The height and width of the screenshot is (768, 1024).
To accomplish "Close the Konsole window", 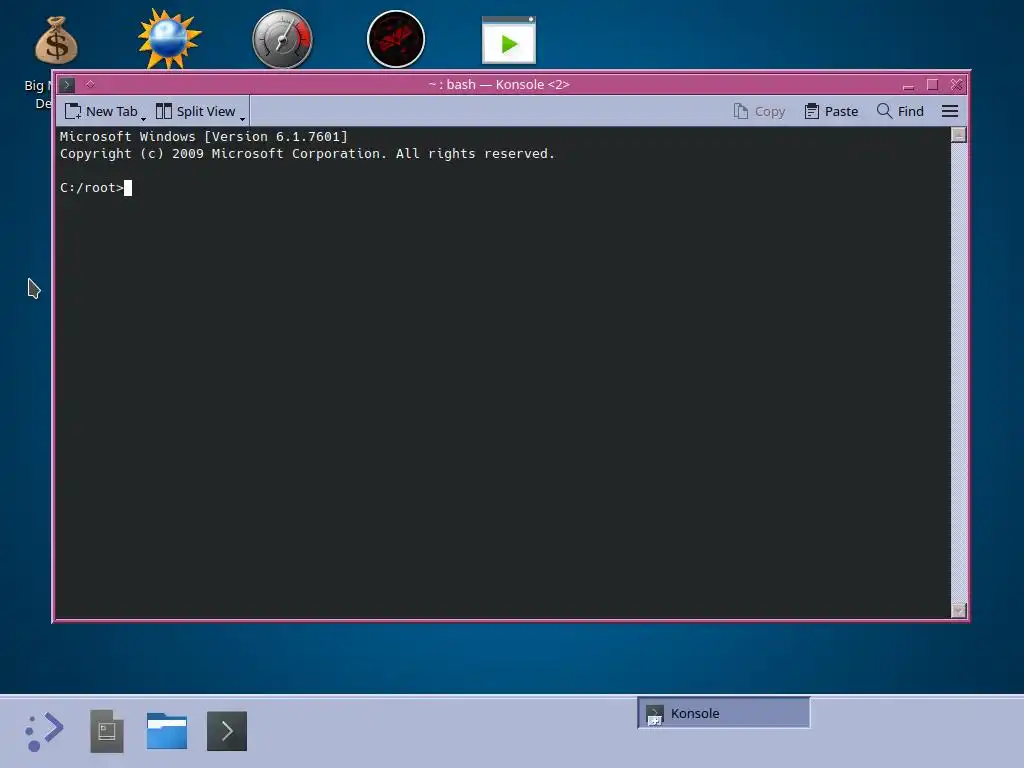I will pos(956,85).
